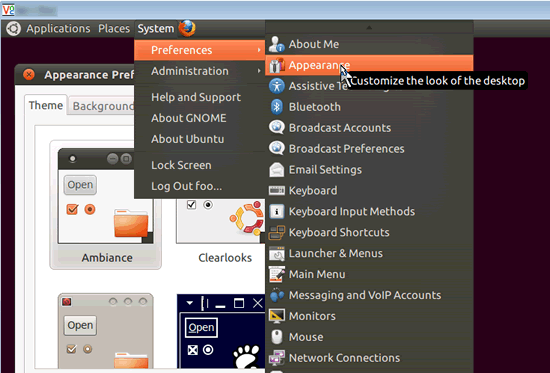Open Broadcast Preferences entry
Screen dimensions: 550x373
369,149
